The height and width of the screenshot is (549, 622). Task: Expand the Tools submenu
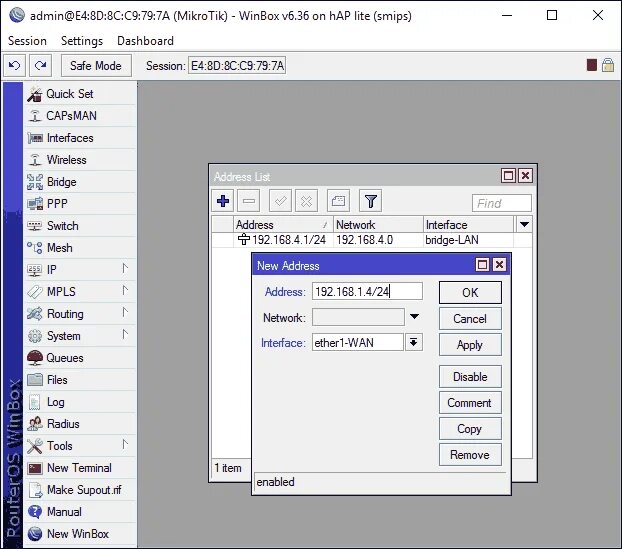click(79, 446)
